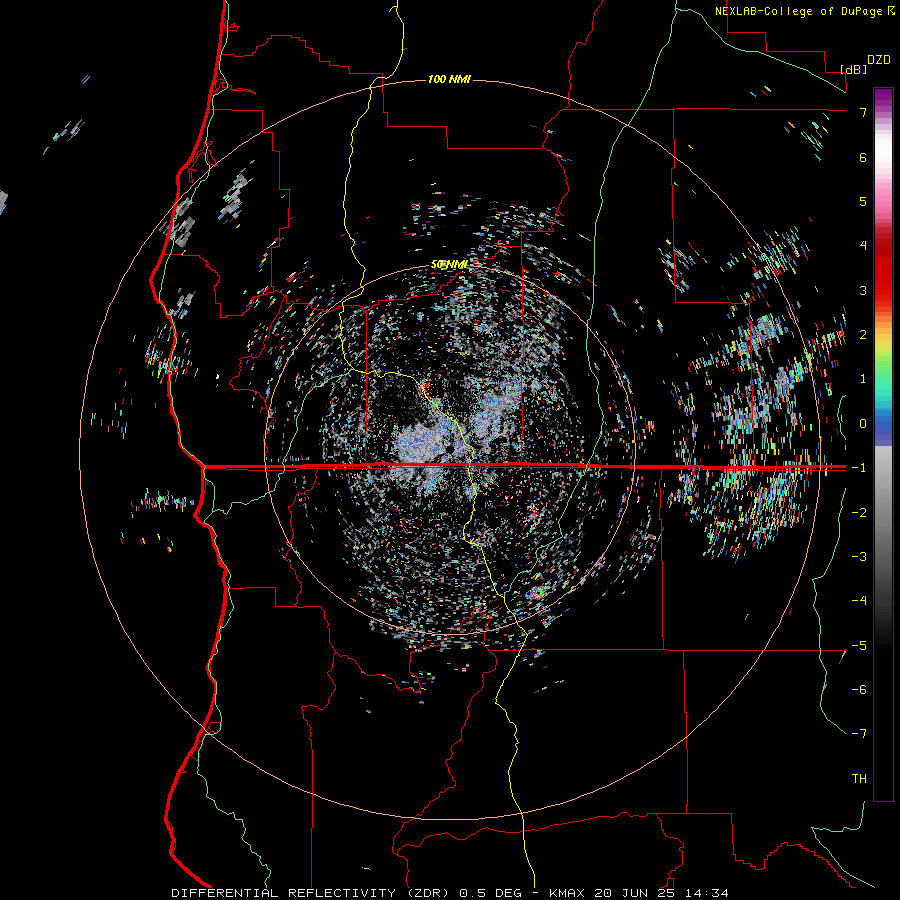Click the NEXLAB-College of DuPage watermark text
Viewport: 900px width, 900px height.
click(x=798, y=11)
